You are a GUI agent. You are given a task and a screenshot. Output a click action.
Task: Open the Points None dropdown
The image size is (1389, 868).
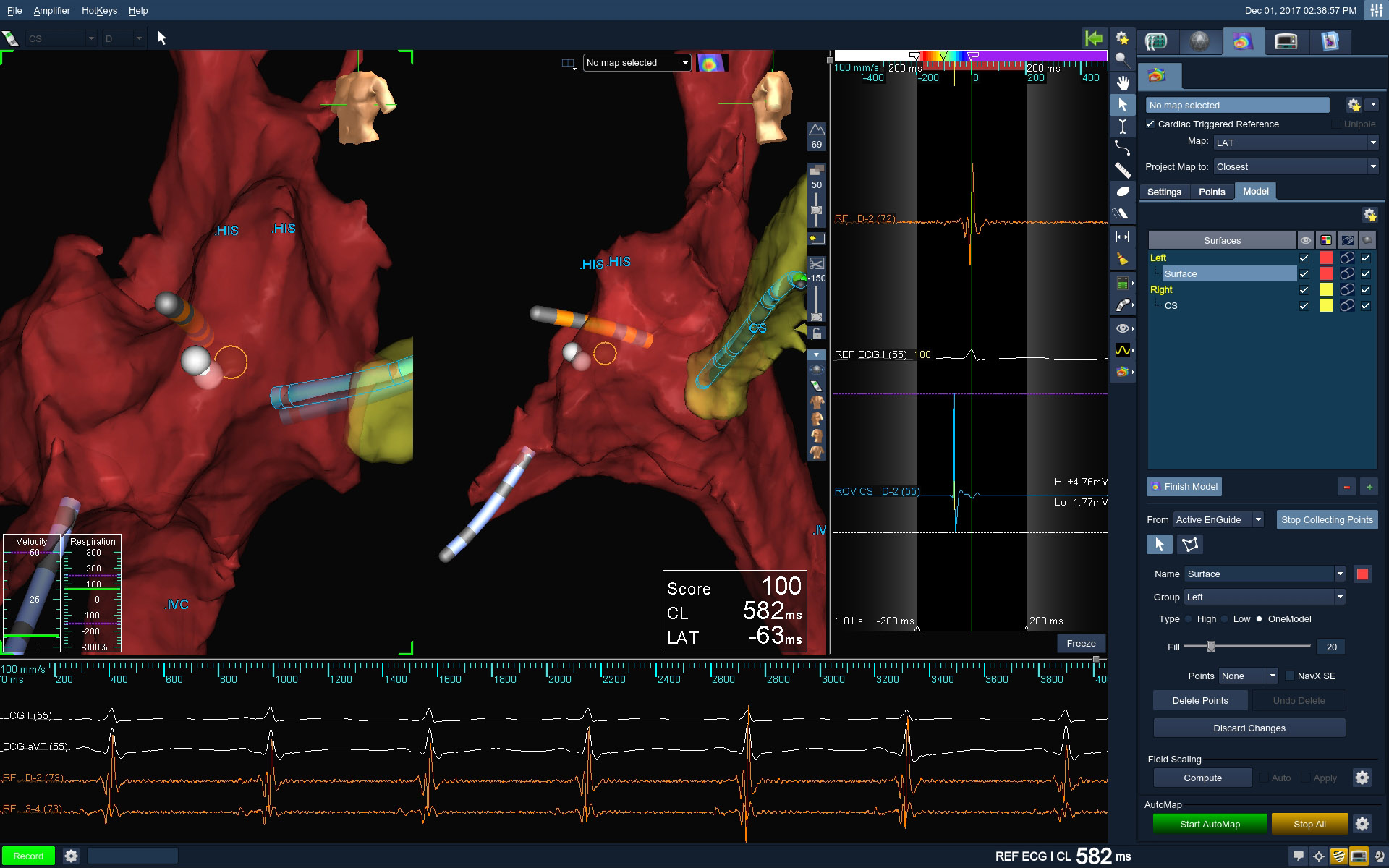tap(1249, 676)
